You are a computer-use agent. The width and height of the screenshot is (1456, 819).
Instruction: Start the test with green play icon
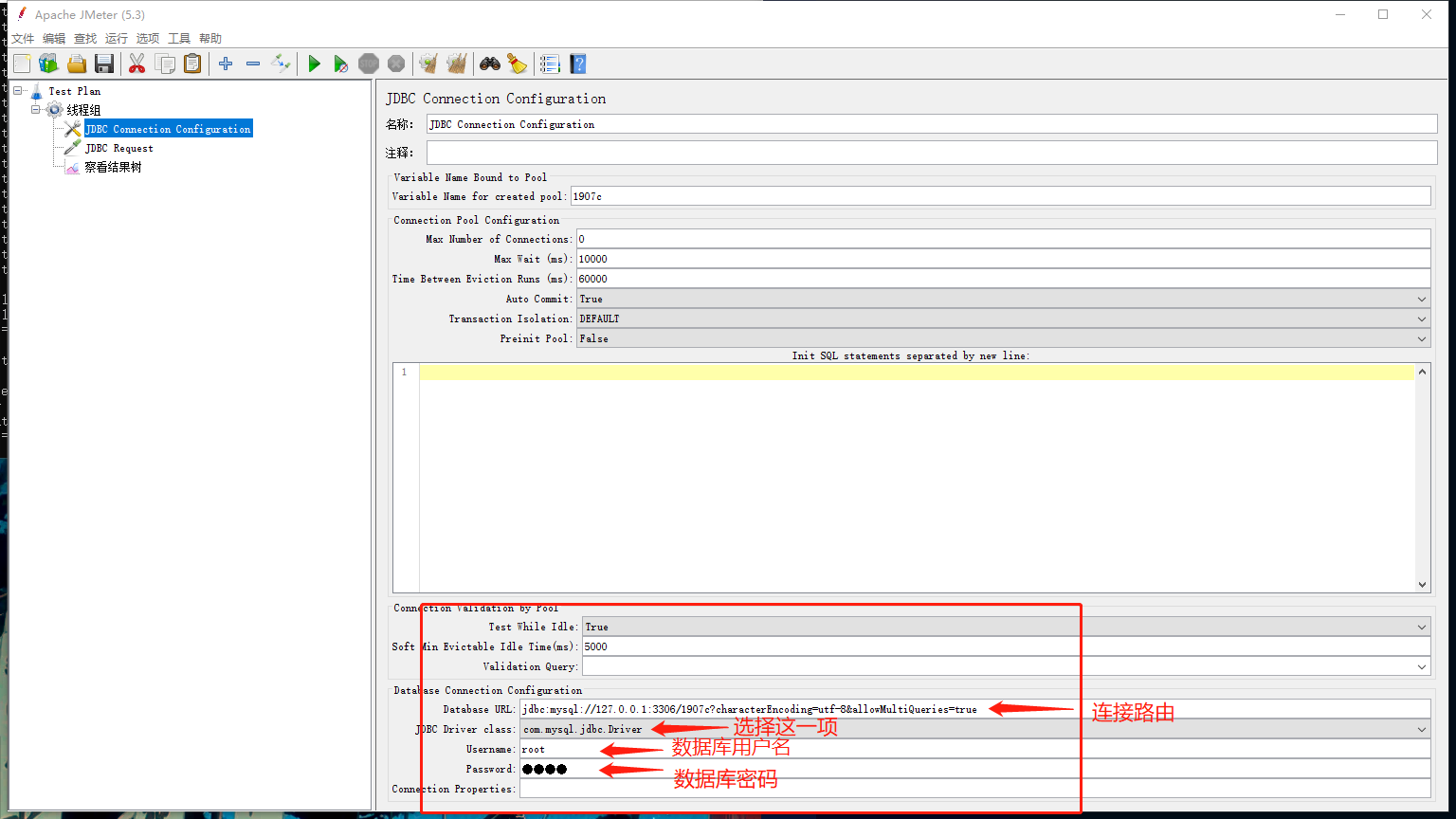coord(314,64)
